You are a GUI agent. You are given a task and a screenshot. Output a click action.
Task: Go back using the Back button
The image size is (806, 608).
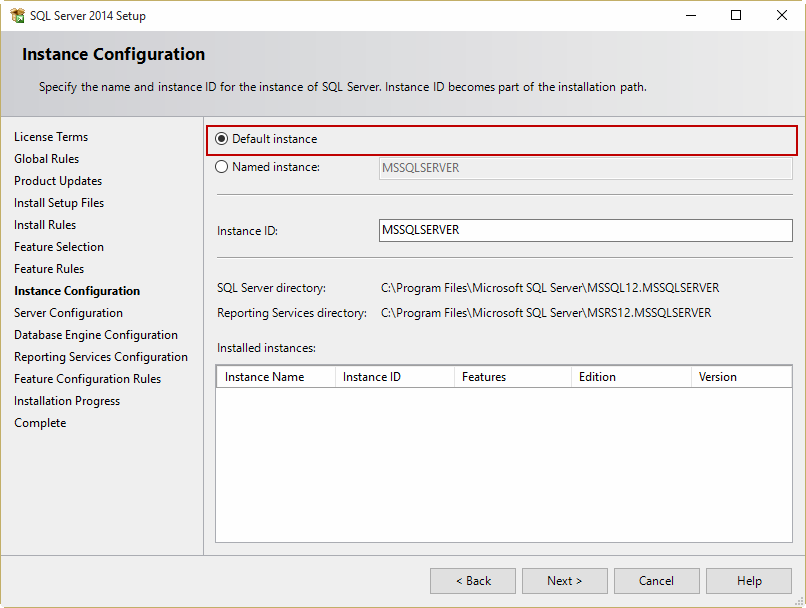473,581
